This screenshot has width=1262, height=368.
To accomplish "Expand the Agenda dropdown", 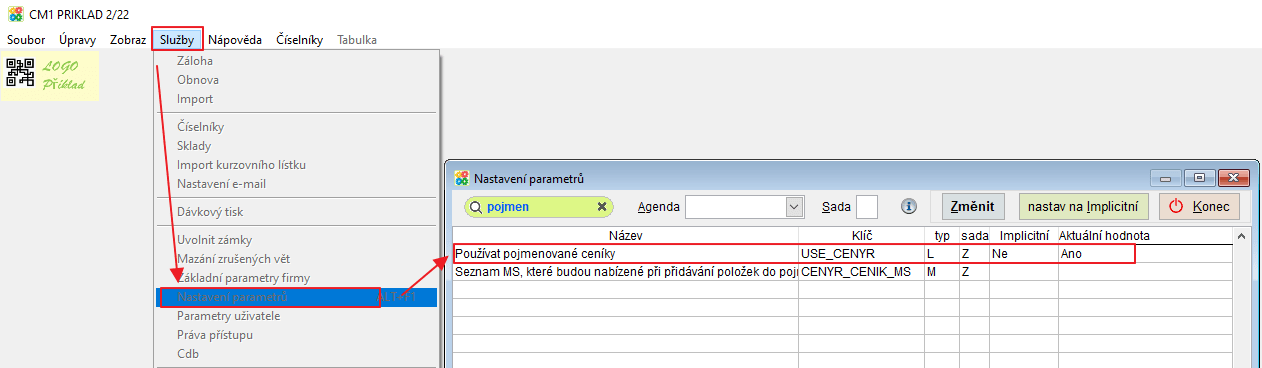I will 795,207.
